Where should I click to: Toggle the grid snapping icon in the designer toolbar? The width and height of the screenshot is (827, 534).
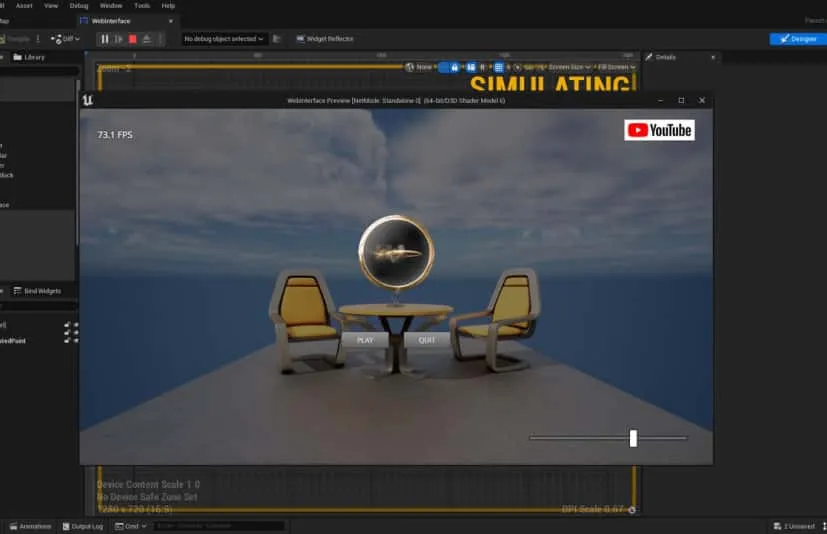point(499,67)
